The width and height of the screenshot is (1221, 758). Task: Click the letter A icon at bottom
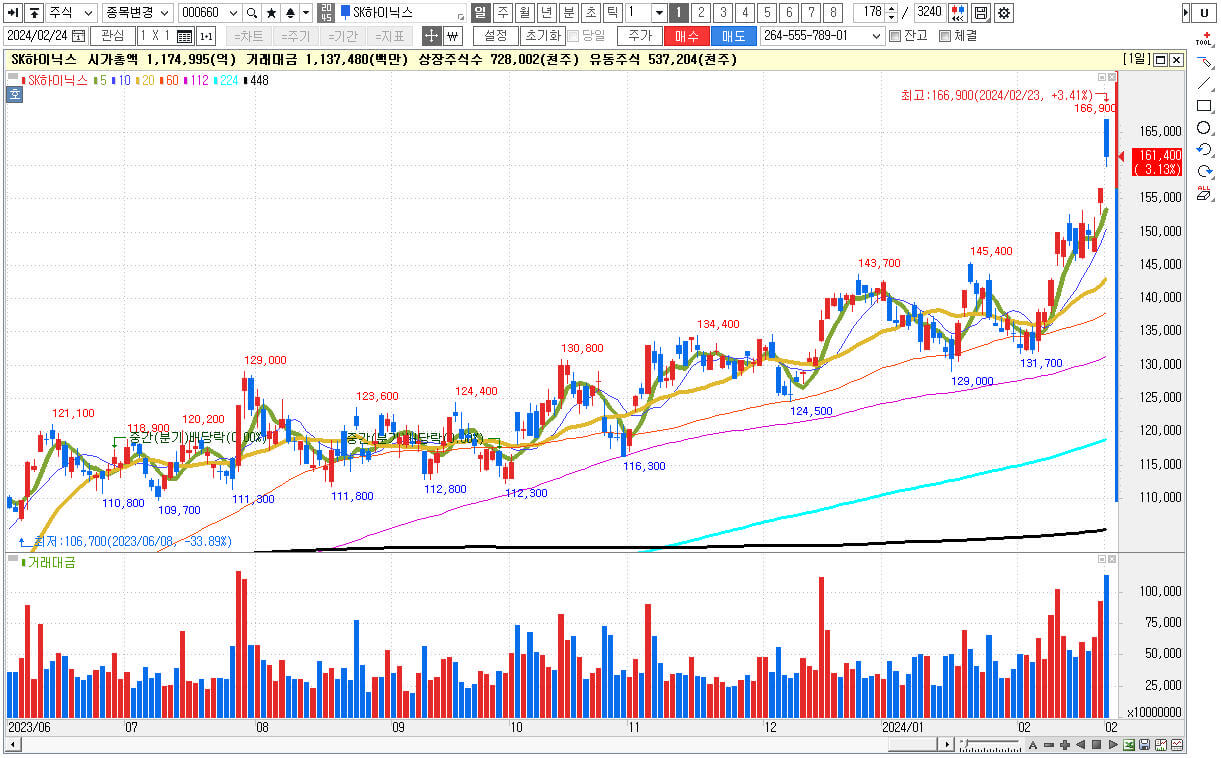point(1033,745)
